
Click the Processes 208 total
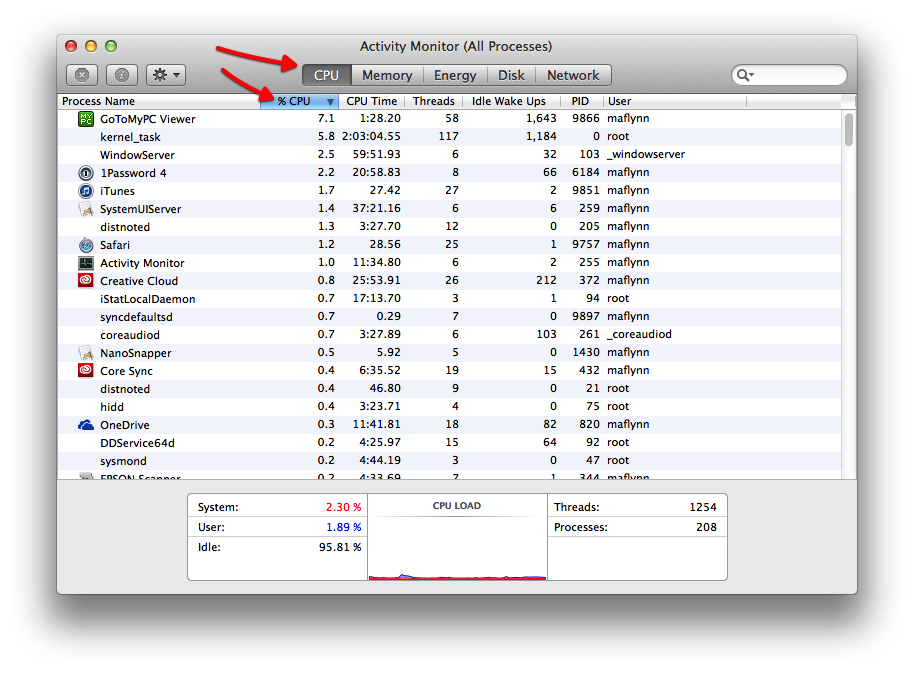(706, 527)
